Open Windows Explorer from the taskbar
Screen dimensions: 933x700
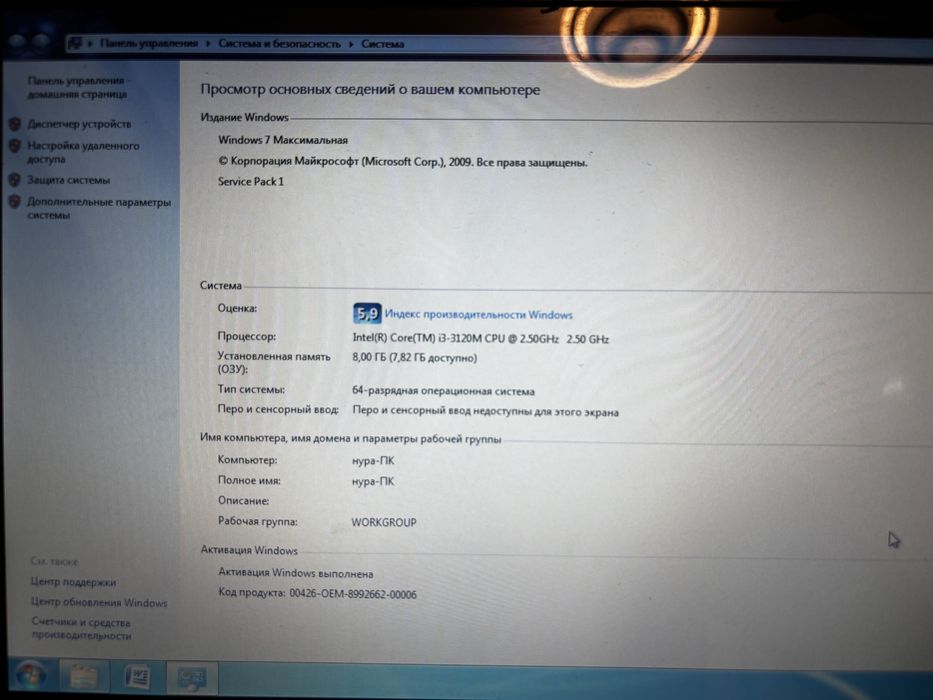coord(84,677)
